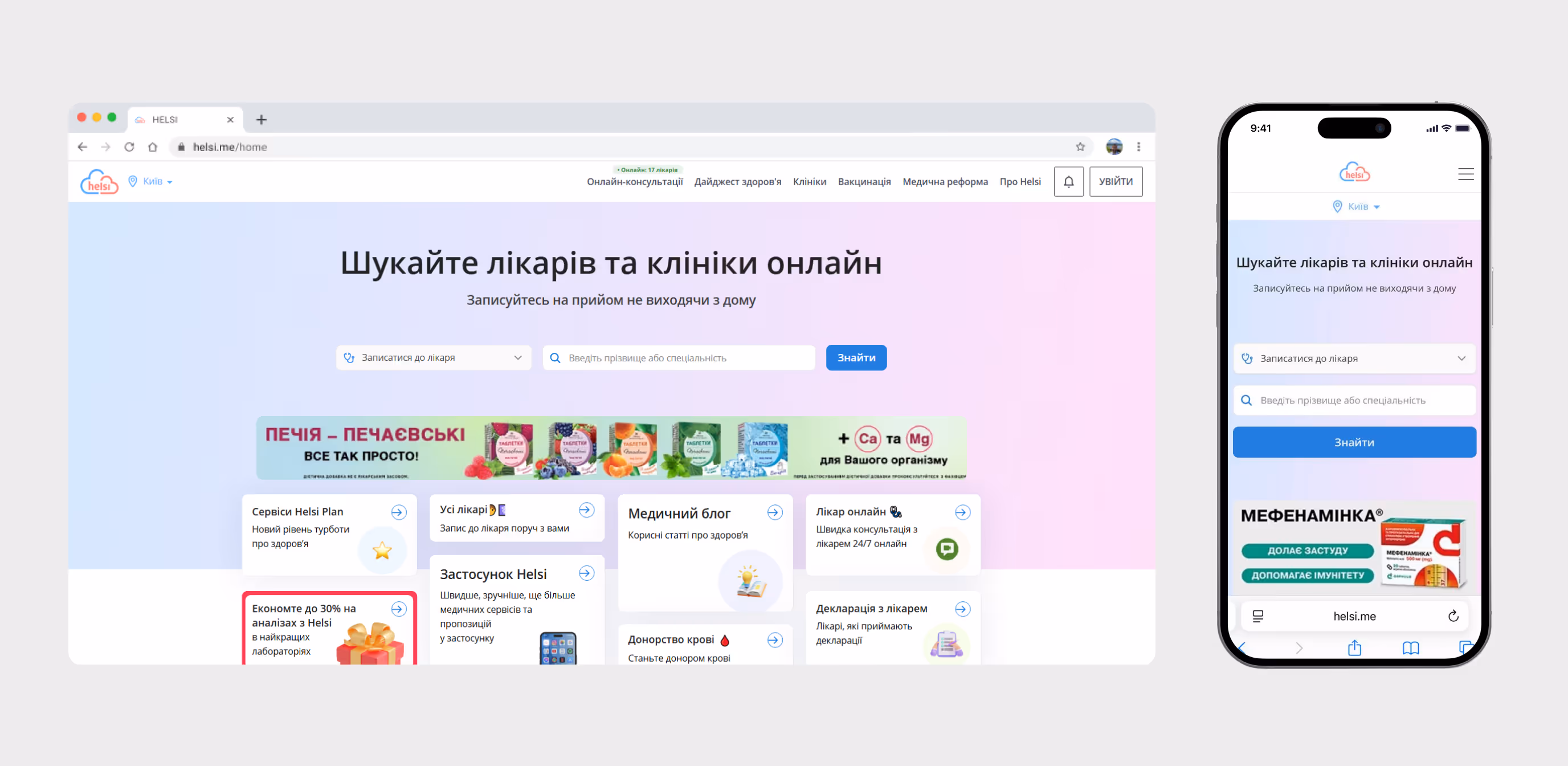Click the Helsi cloud logo in desktop header

pyautogui.click(x=99, y=181)
